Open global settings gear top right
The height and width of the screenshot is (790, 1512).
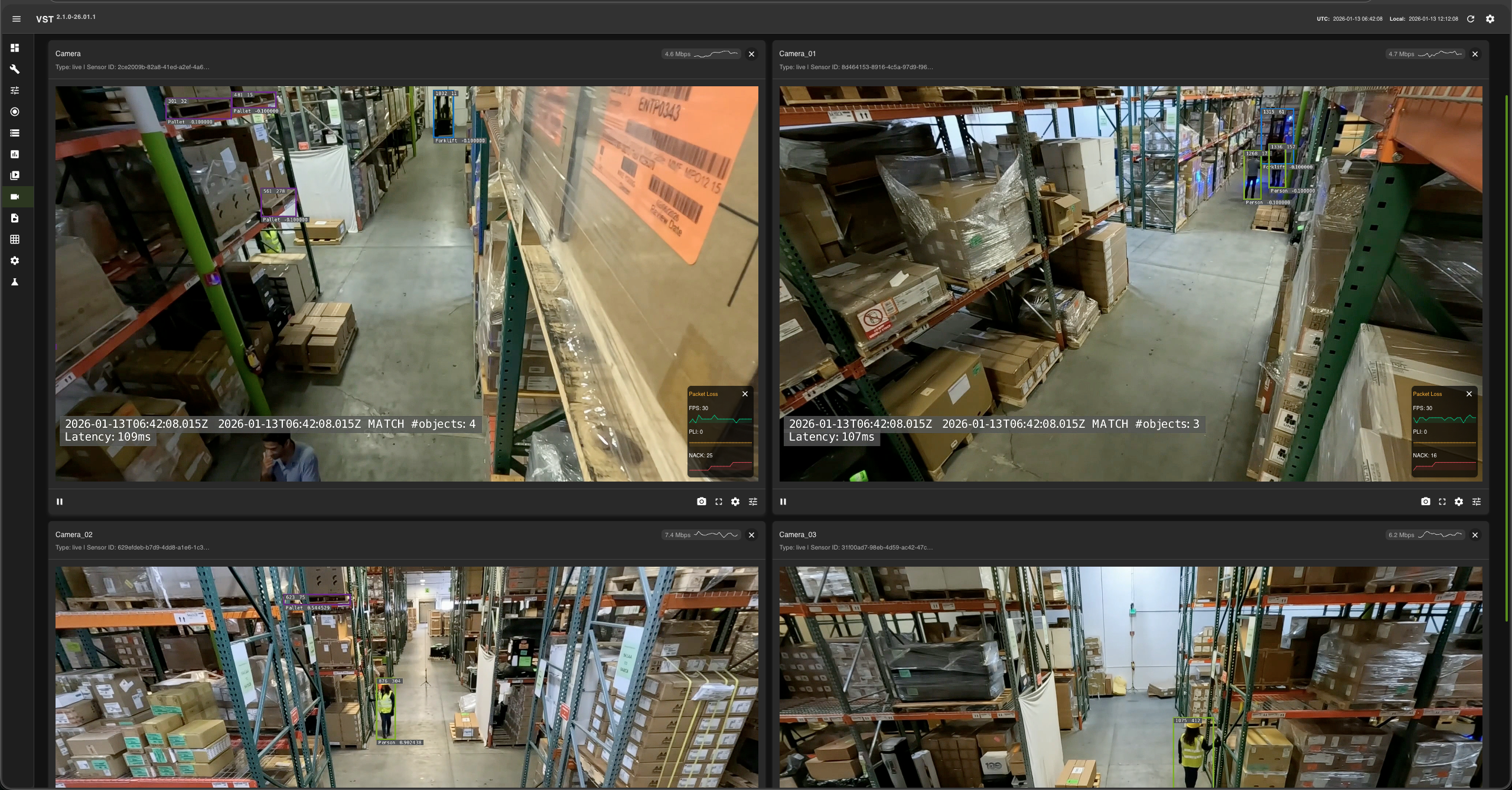[x=1490, y=19]
